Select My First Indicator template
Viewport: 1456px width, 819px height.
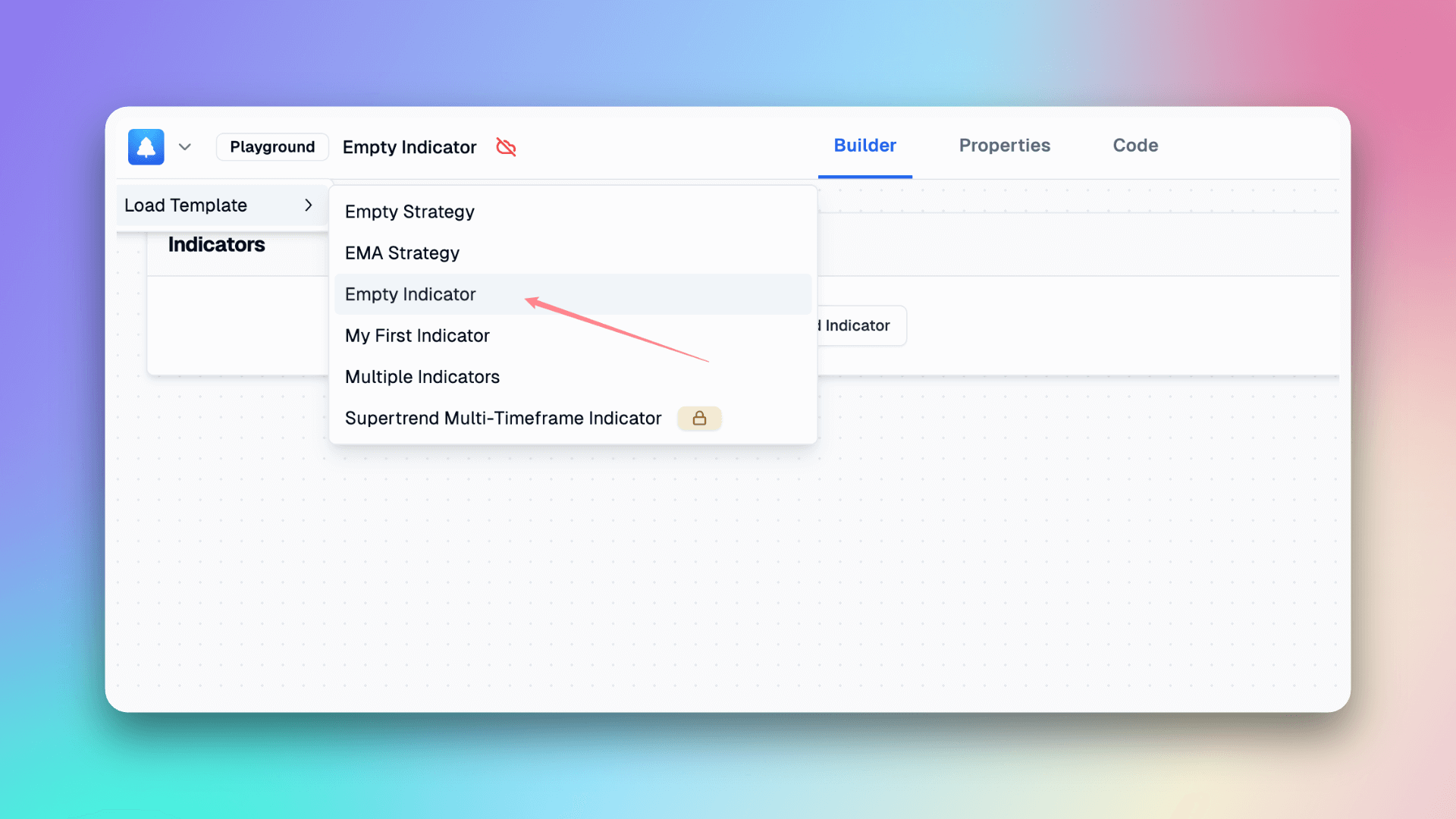pyautogui.click(x=417, y=335)
